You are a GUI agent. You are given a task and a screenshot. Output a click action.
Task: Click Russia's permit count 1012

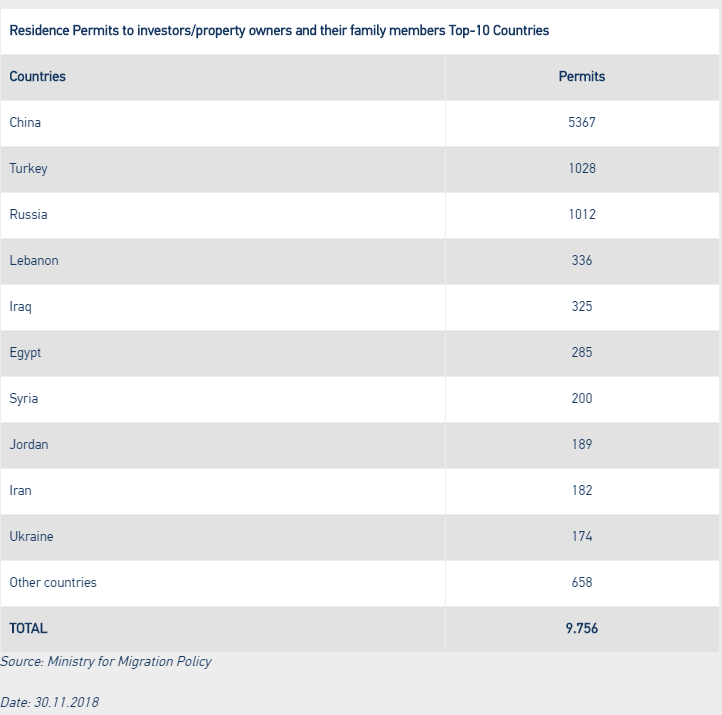(x=581, y=214)
